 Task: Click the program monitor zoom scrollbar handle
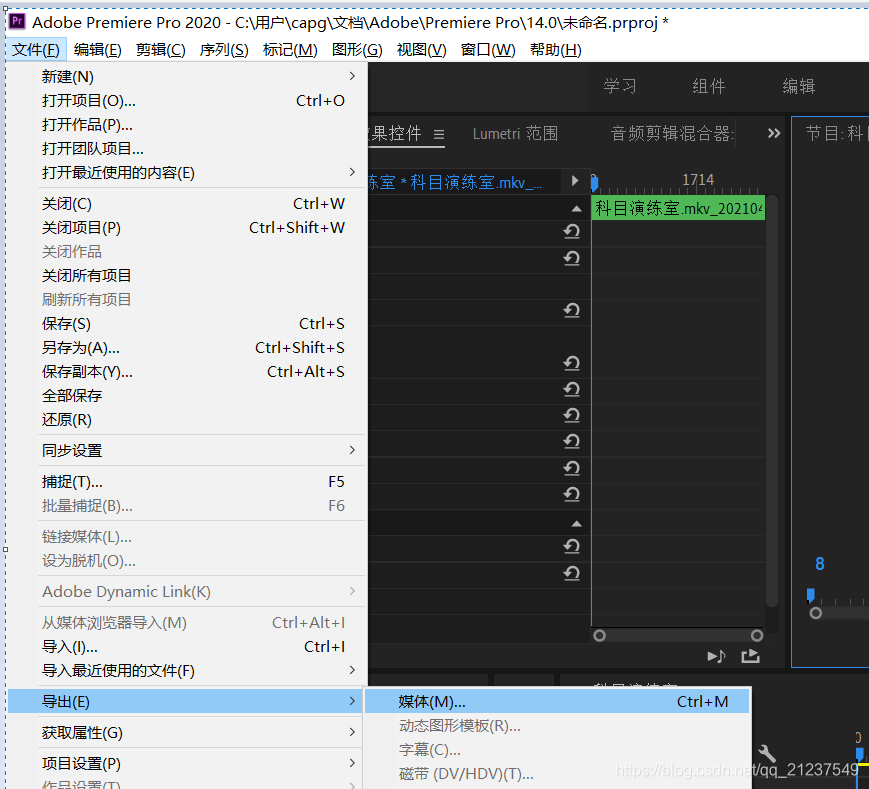815,613
